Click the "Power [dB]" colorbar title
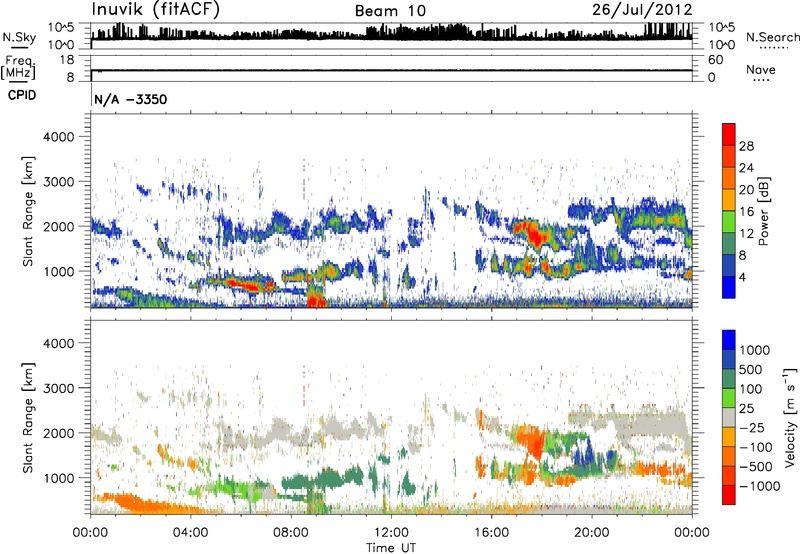 click(763, 211)
